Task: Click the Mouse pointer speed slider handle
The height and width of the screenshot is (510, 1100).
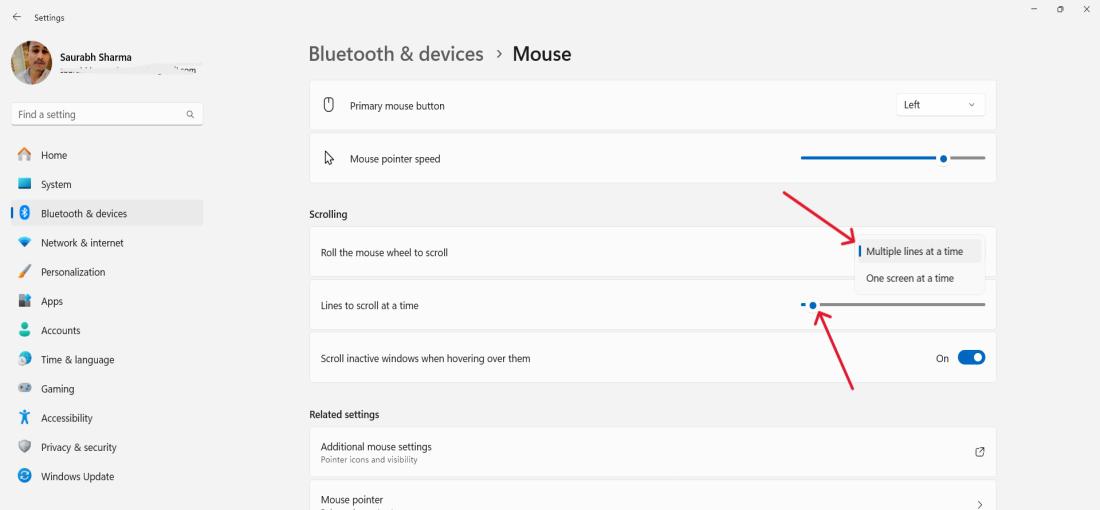Action: coord(943,158)
